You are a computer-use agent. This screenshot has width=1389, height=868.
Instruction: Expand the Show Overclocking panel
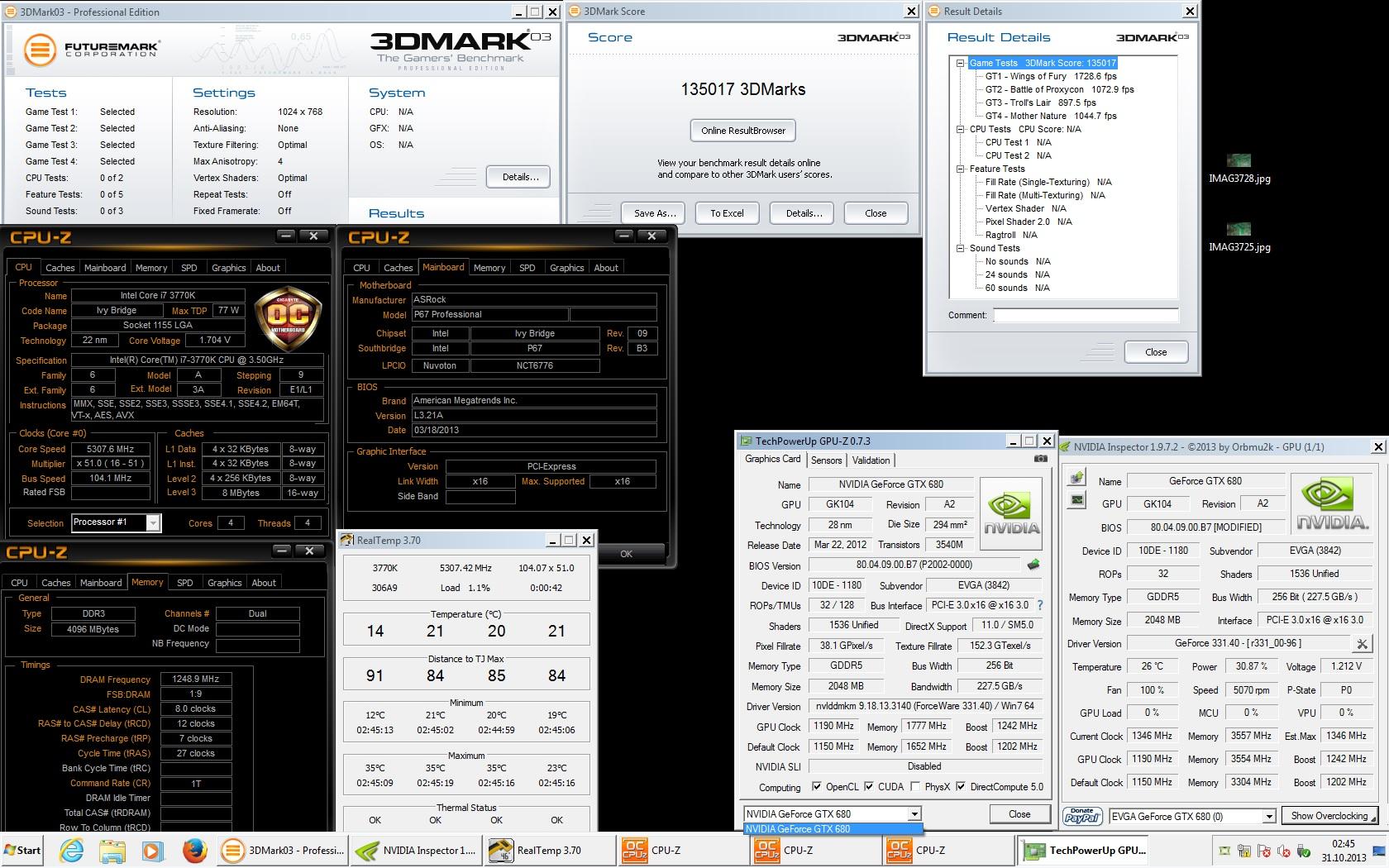pyautogui.click(x=1329, y=816)
